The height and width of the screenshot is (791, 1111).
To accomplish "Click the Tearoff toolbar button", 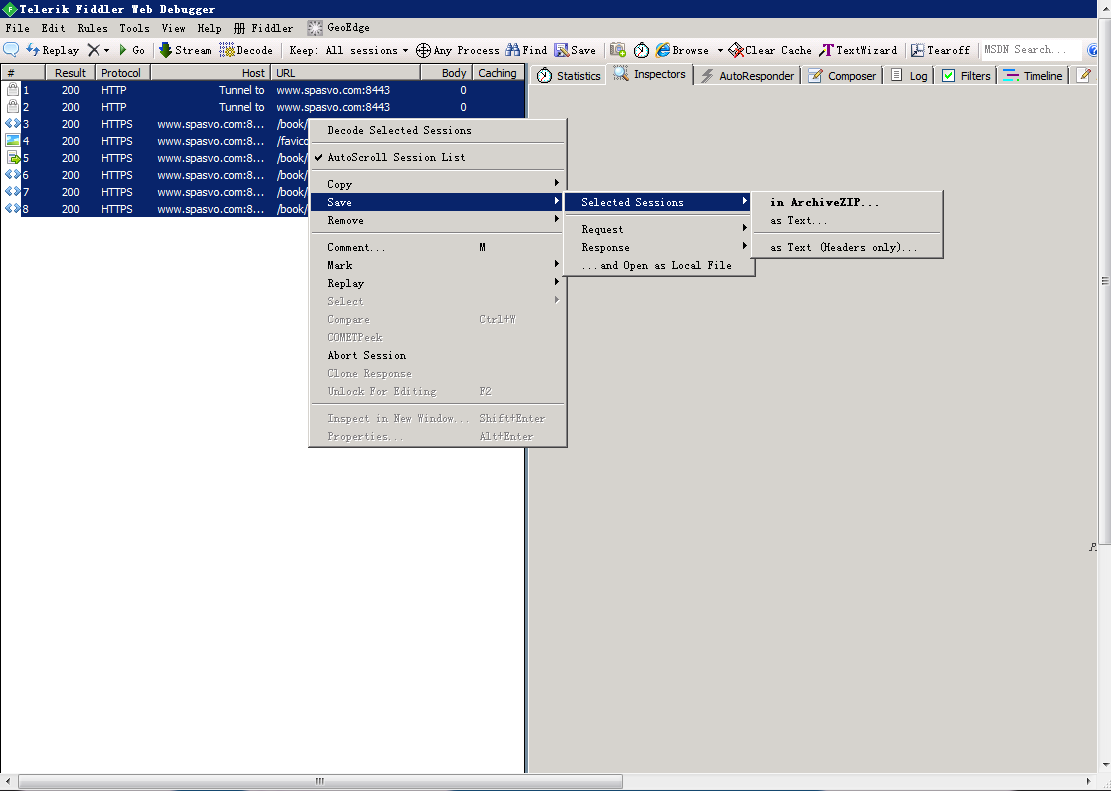I will (x=940, y=50).
